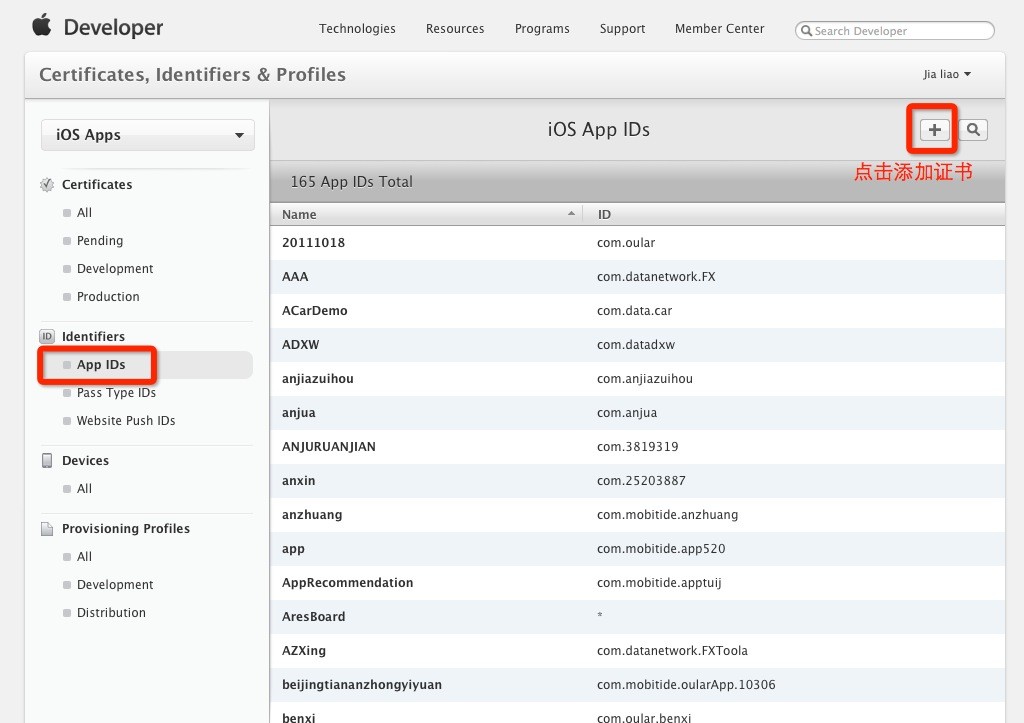Click the Certificates section heading
Viewport: 1024px width, 723px height.
97,185
